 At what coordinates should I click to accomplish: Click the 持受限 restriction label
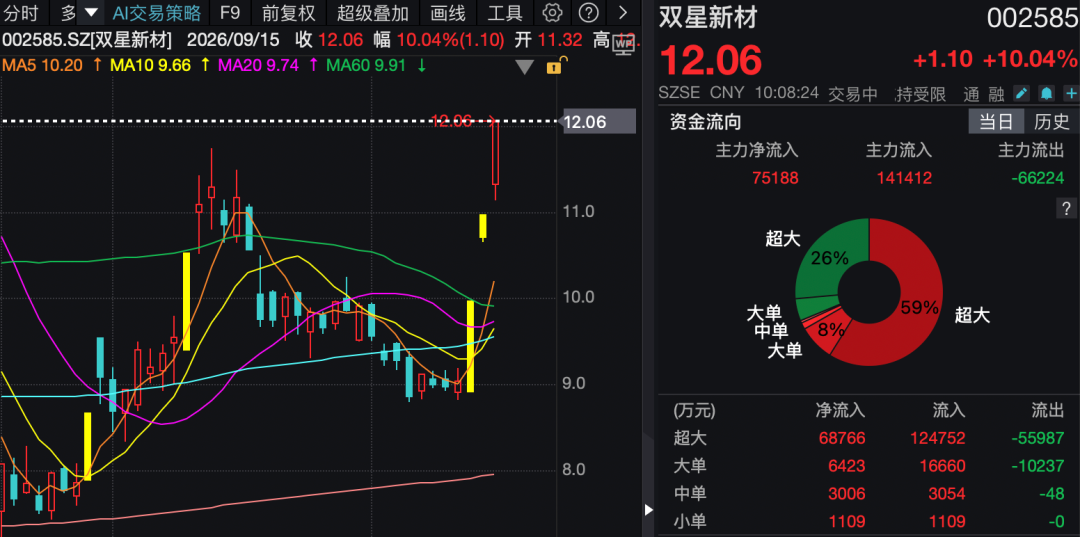click(x=920, y=94)
